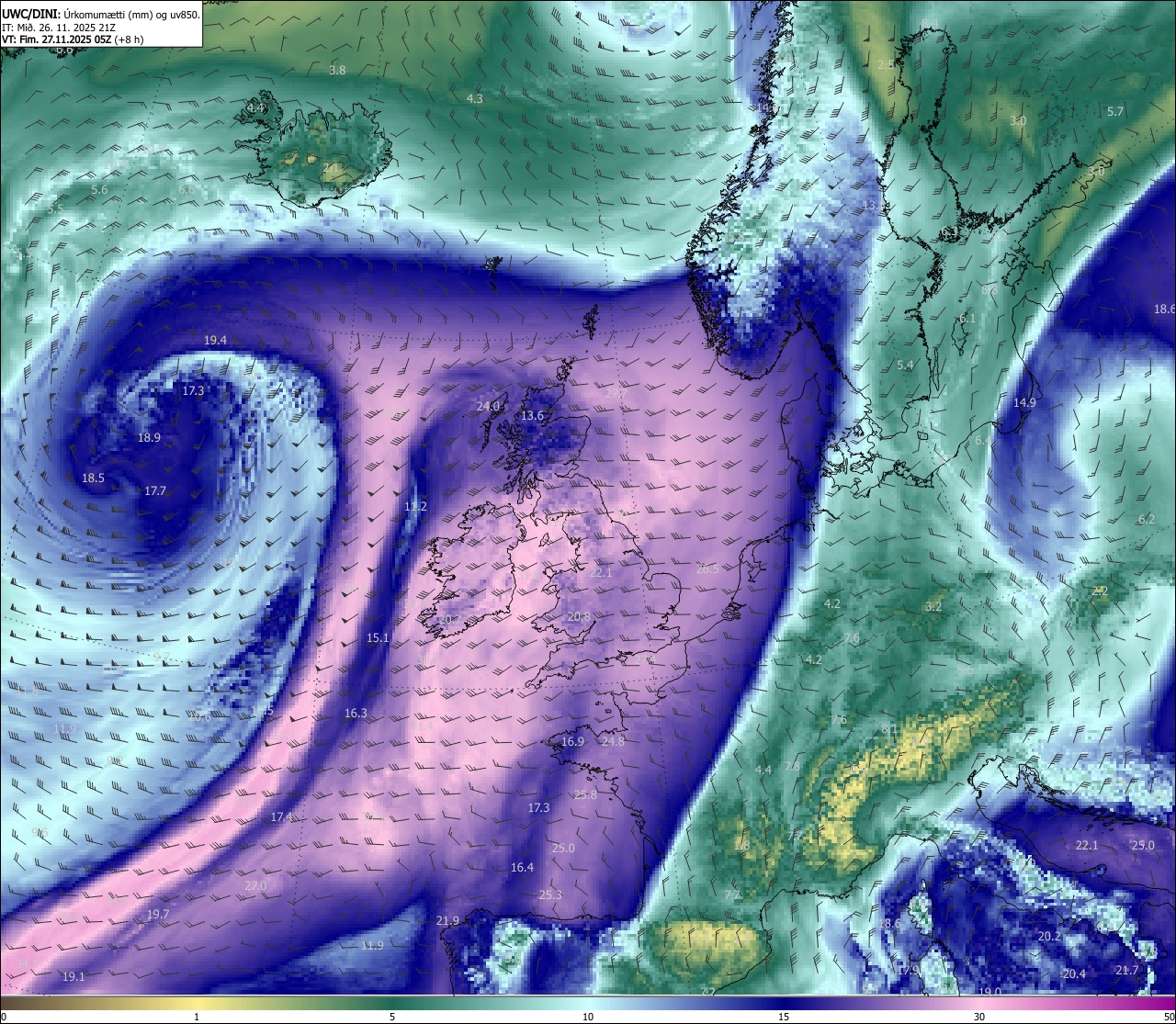Image resolution: width=1176 pixels, height=1024 pixels.
Task: Click the map value 18.5
Action: (x=93, y=478)
